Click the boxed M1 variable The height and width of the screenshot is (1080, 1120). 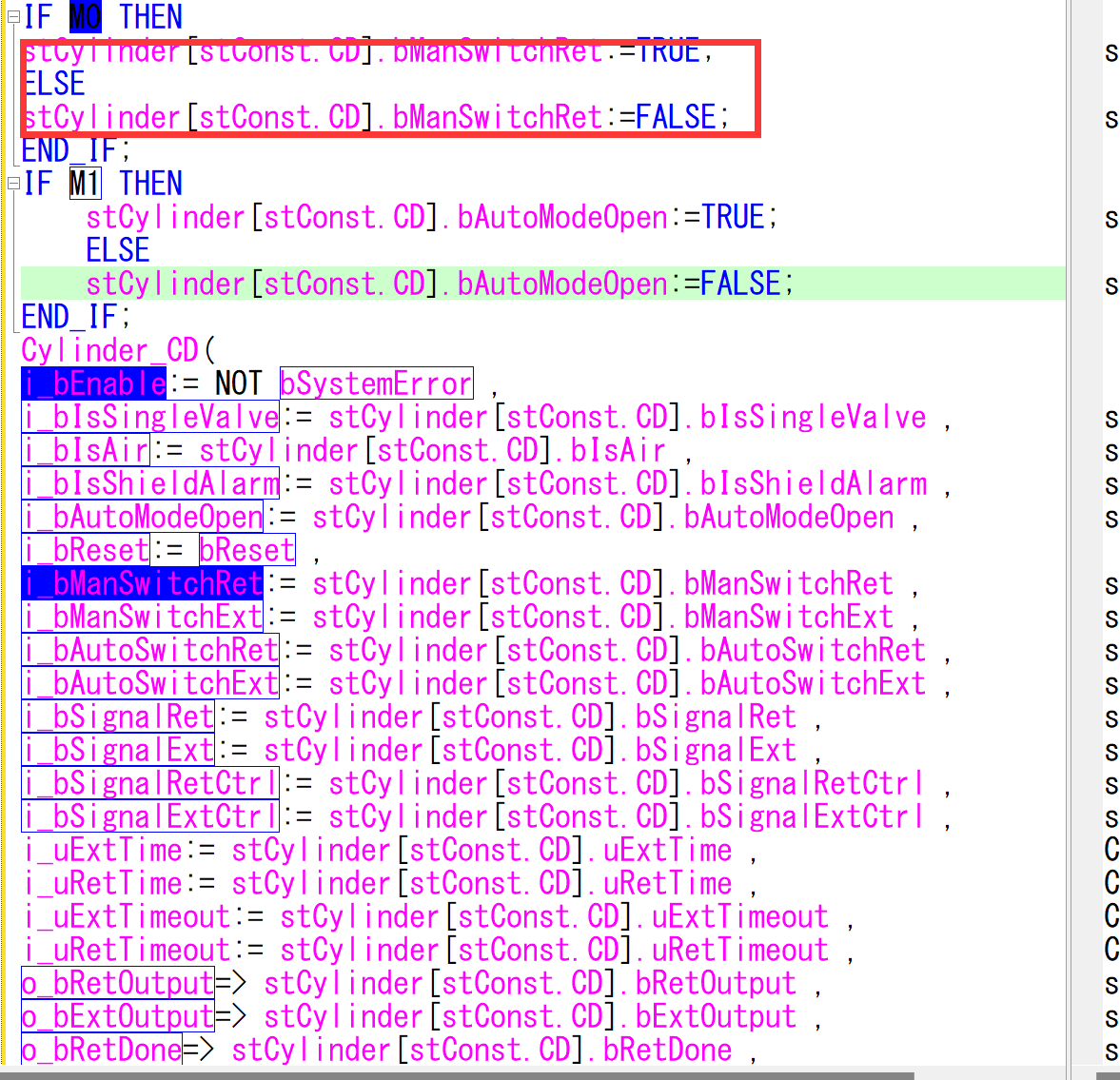point(85,184)
